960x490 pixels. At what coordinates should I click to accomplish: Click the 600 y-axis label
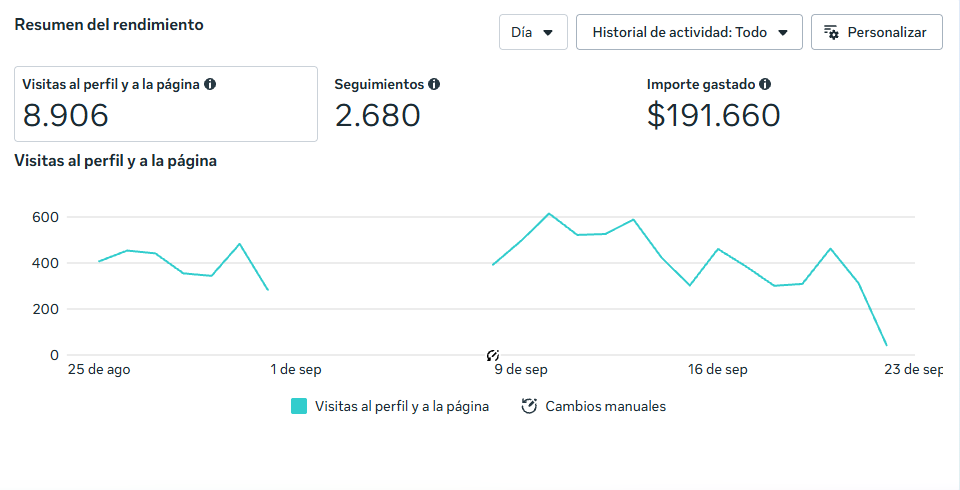(45, 217)
